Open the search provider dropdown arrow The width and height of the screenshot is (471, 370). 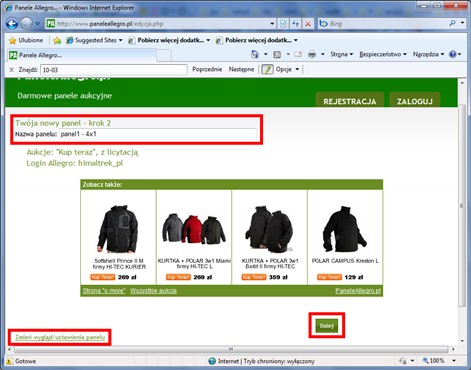pyautogui.click(x=463, y=23)
